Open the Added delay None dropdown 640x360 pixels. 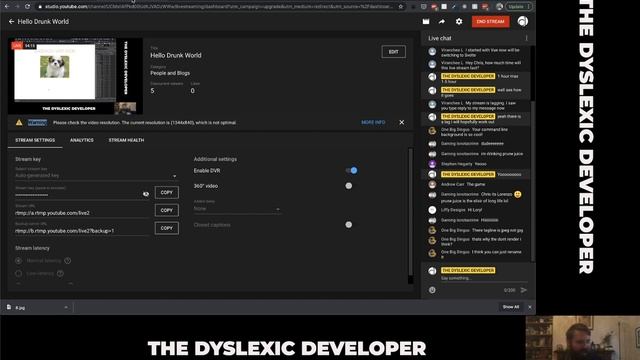pos(237,209)
